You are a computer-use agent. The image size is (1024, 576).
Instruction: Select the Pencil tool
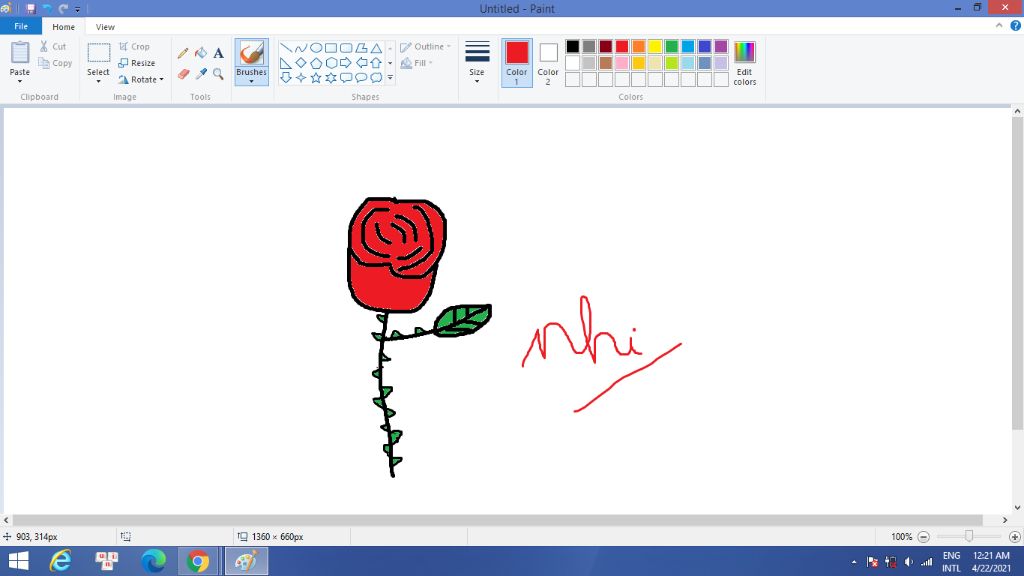(183, 53)
